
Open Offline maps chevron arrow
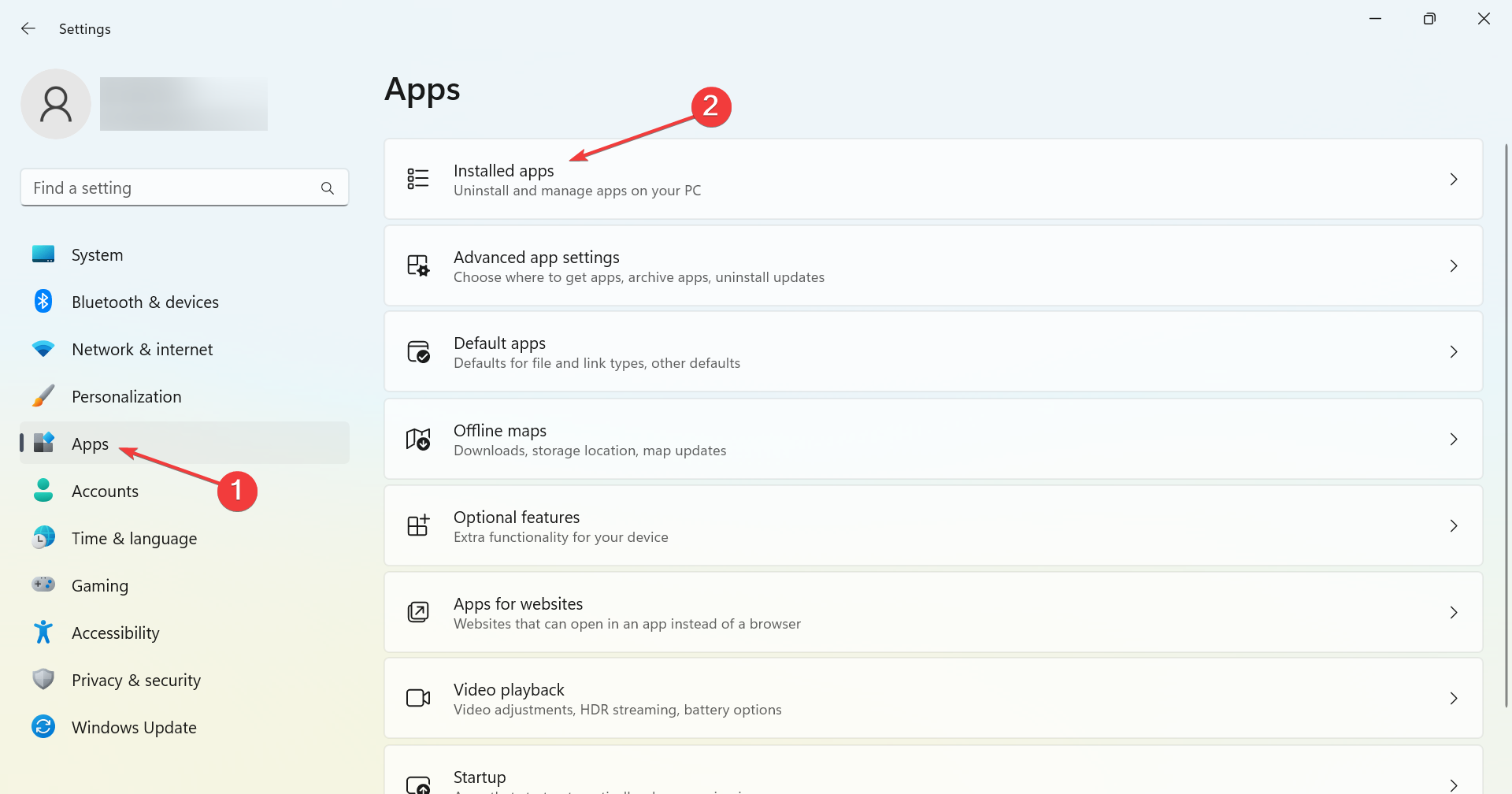coord(1454,440)
